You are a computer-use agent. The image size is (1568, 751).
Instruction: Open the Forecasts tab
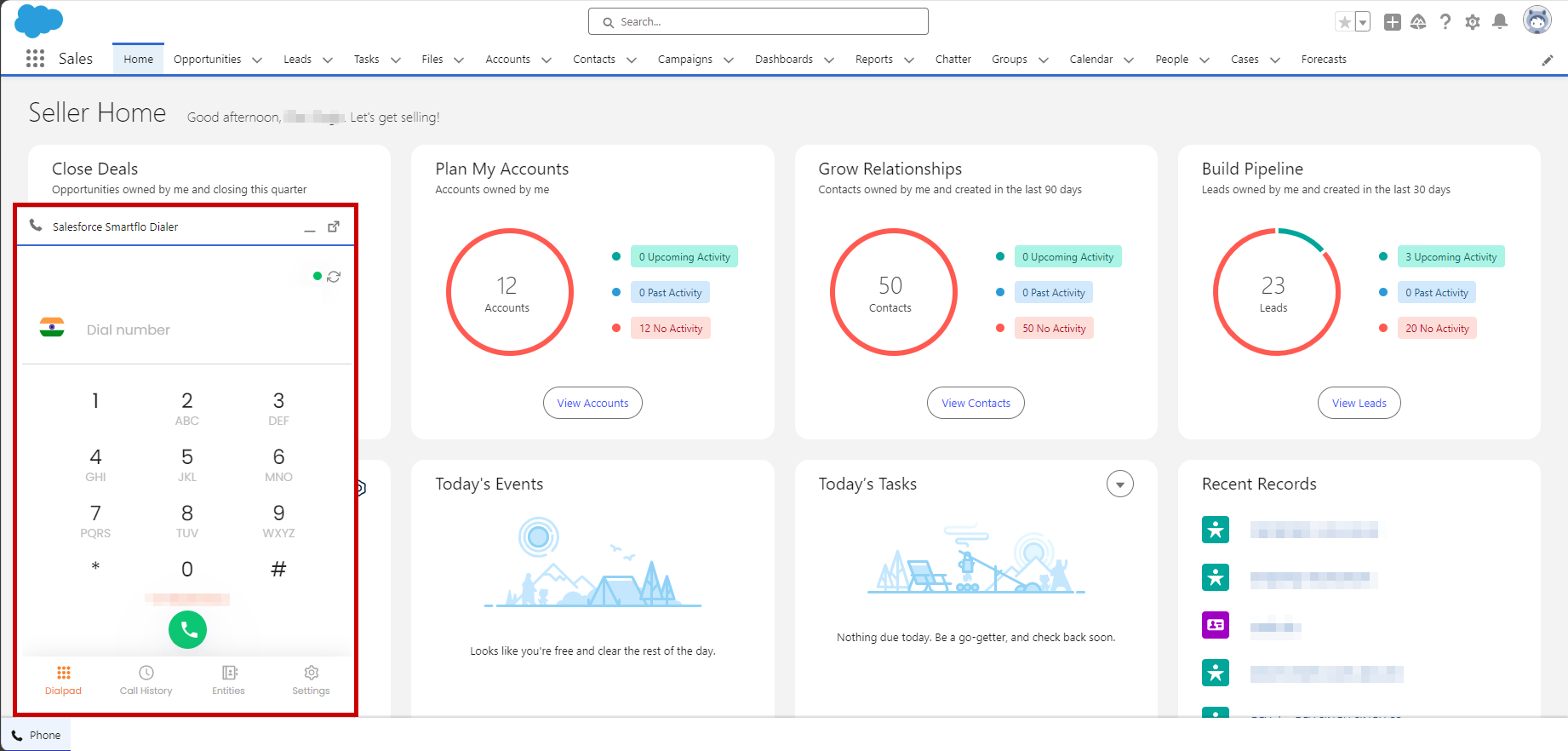click(x=1324, y=59)
